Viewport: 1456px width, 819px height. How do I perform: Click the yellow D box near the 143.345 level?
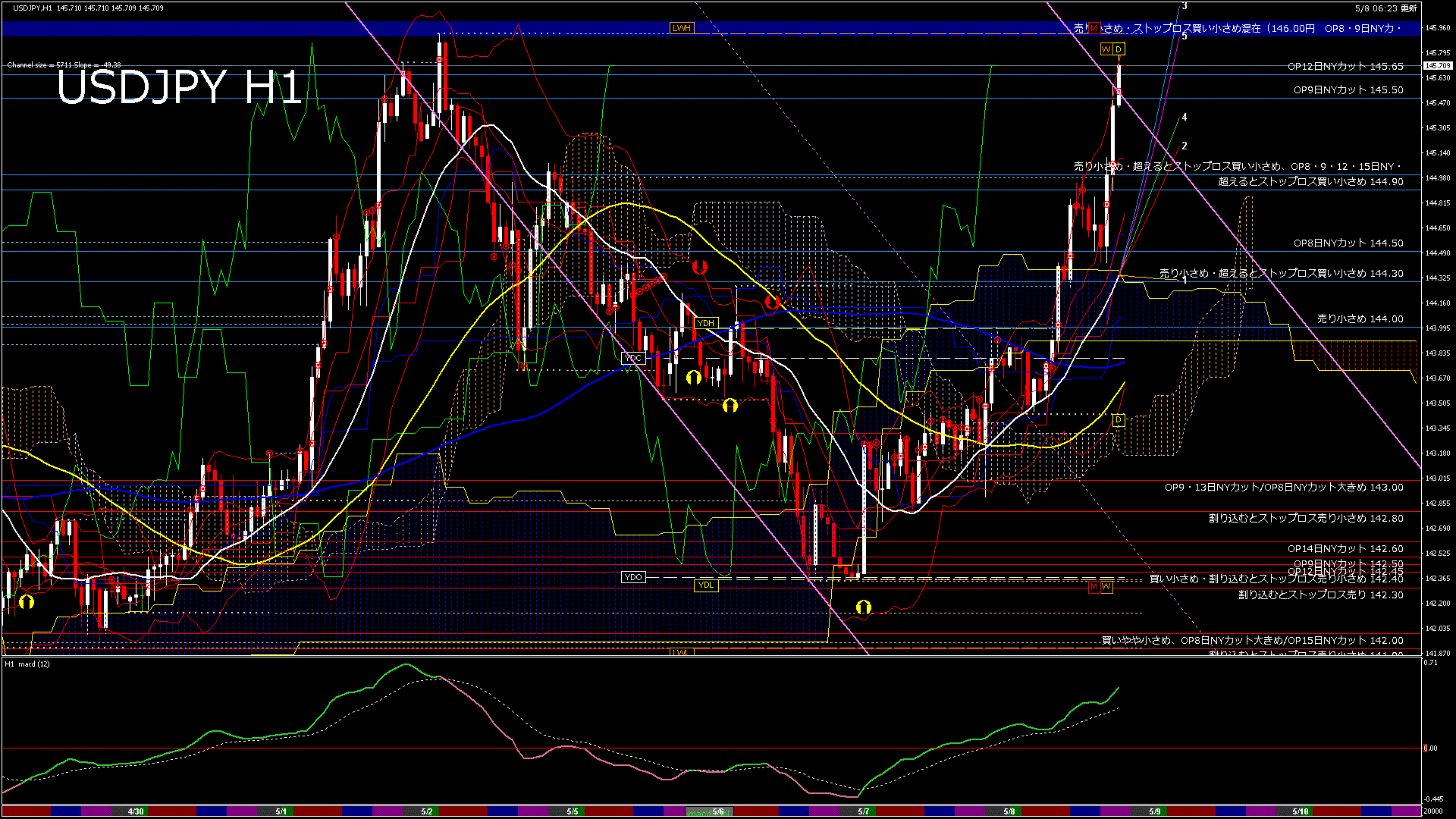pos(1118,420)
